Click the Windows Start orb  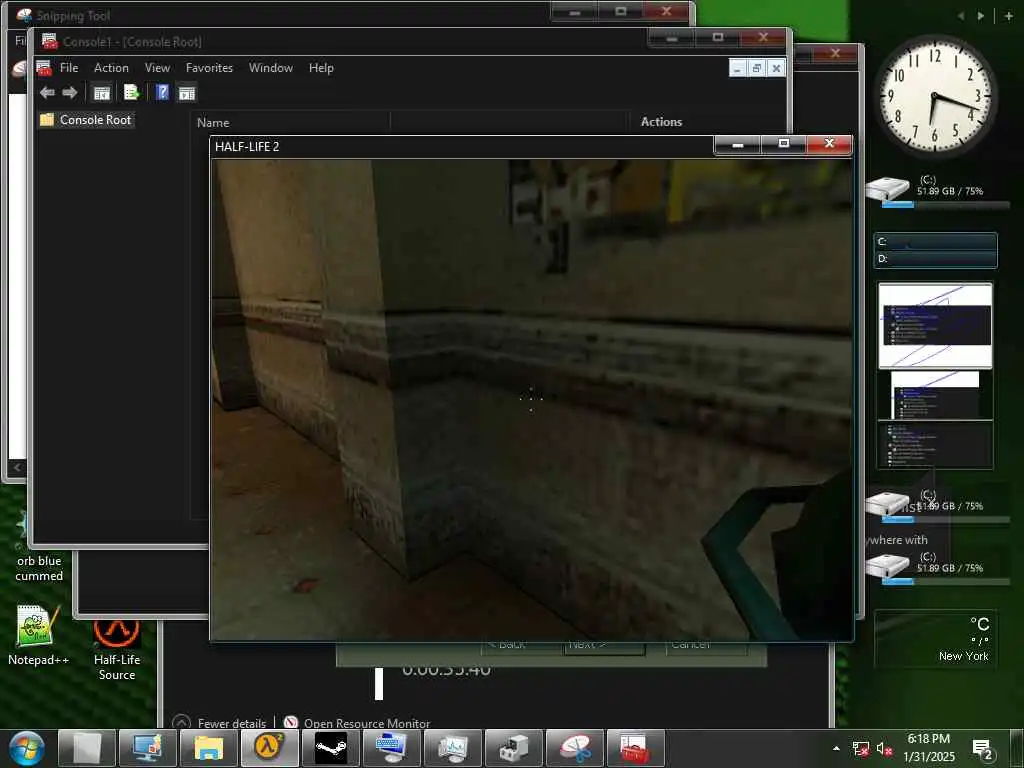[25, 748]
